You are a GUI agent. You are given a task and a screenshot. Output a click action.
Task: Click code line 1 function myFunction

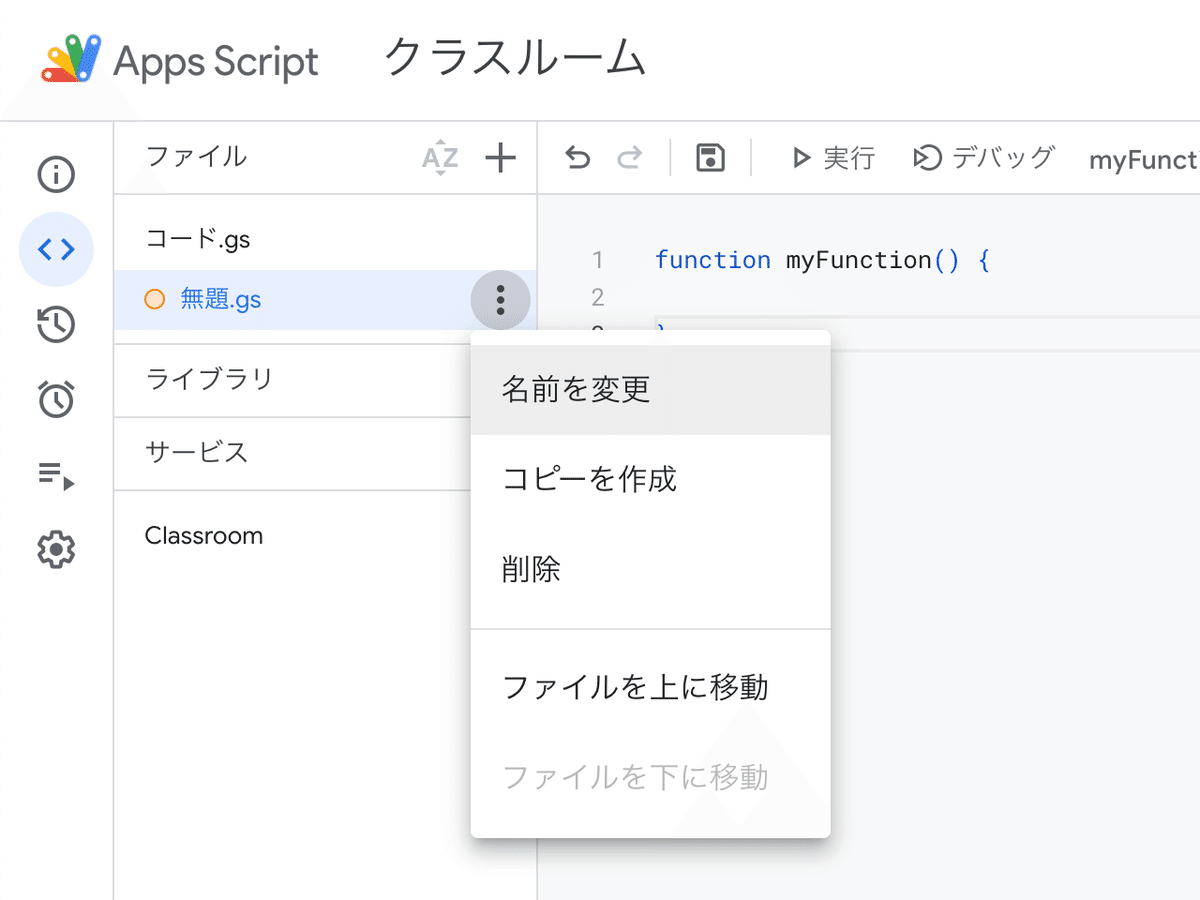coord(822,261)
